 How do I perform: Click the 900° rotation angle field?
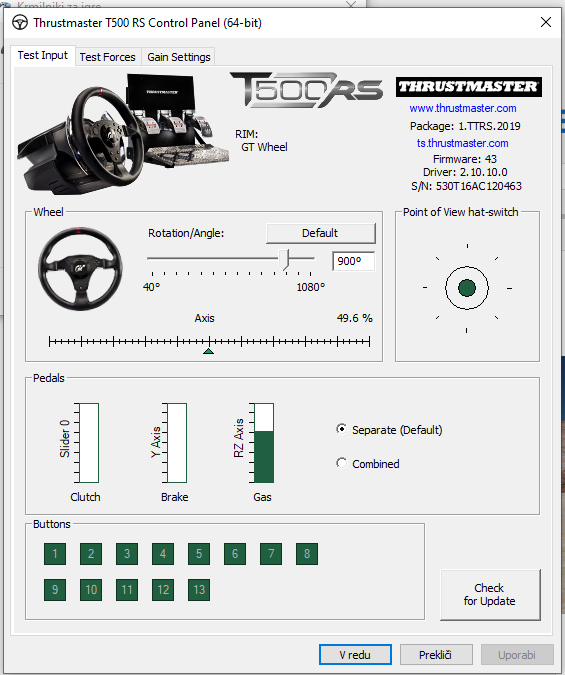(x=353, y=261)
